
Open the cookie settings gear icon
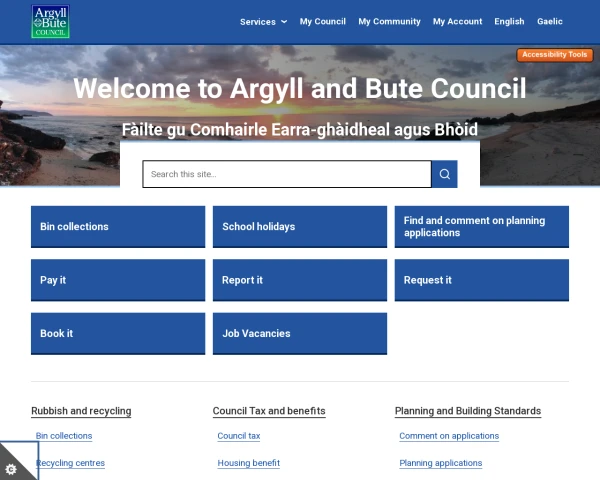(x=11, y=469)
